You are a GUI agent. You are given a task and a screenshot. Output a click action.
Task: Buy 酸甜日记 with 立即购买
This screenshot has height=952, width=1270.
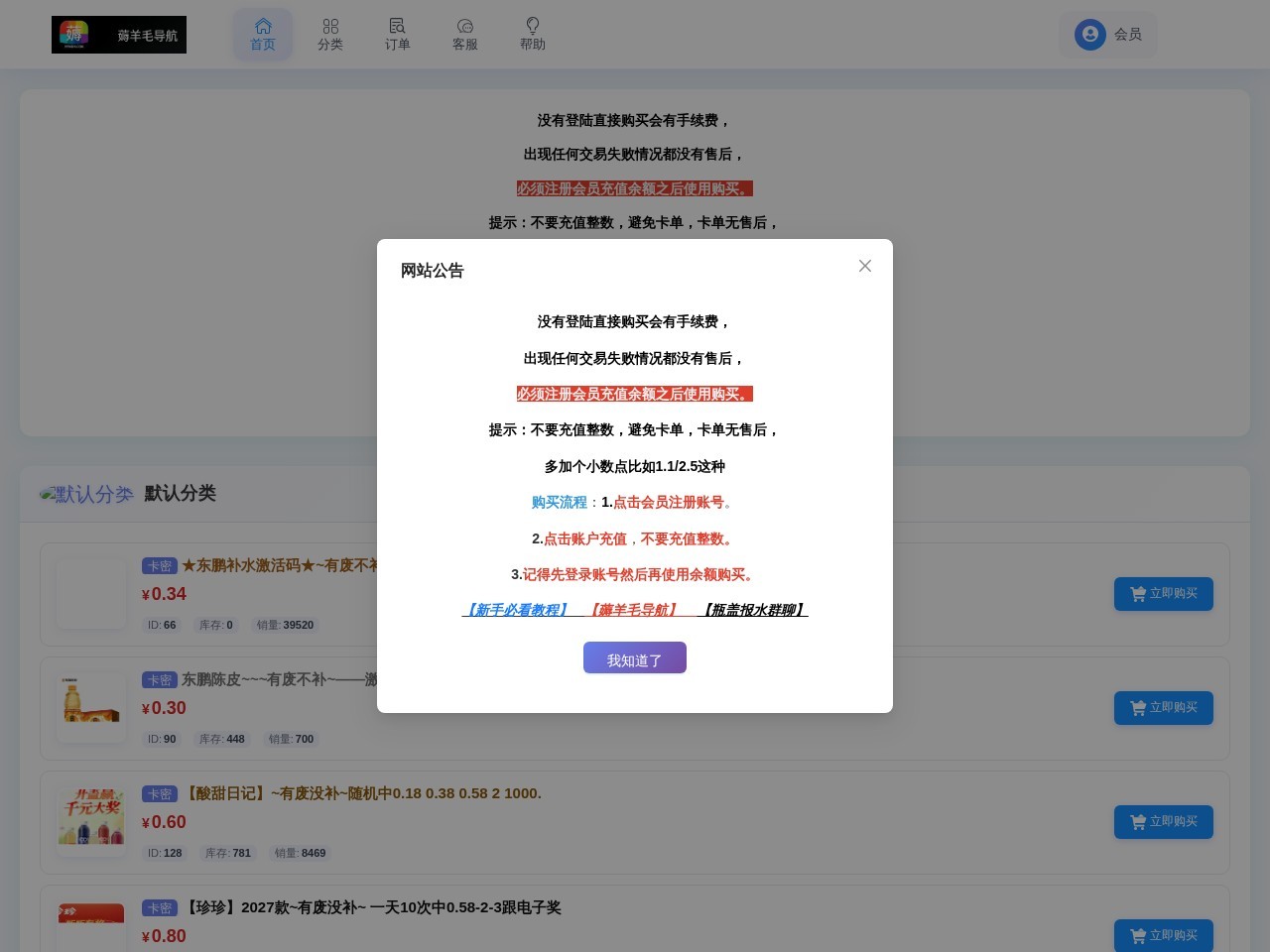point(1164,822)
